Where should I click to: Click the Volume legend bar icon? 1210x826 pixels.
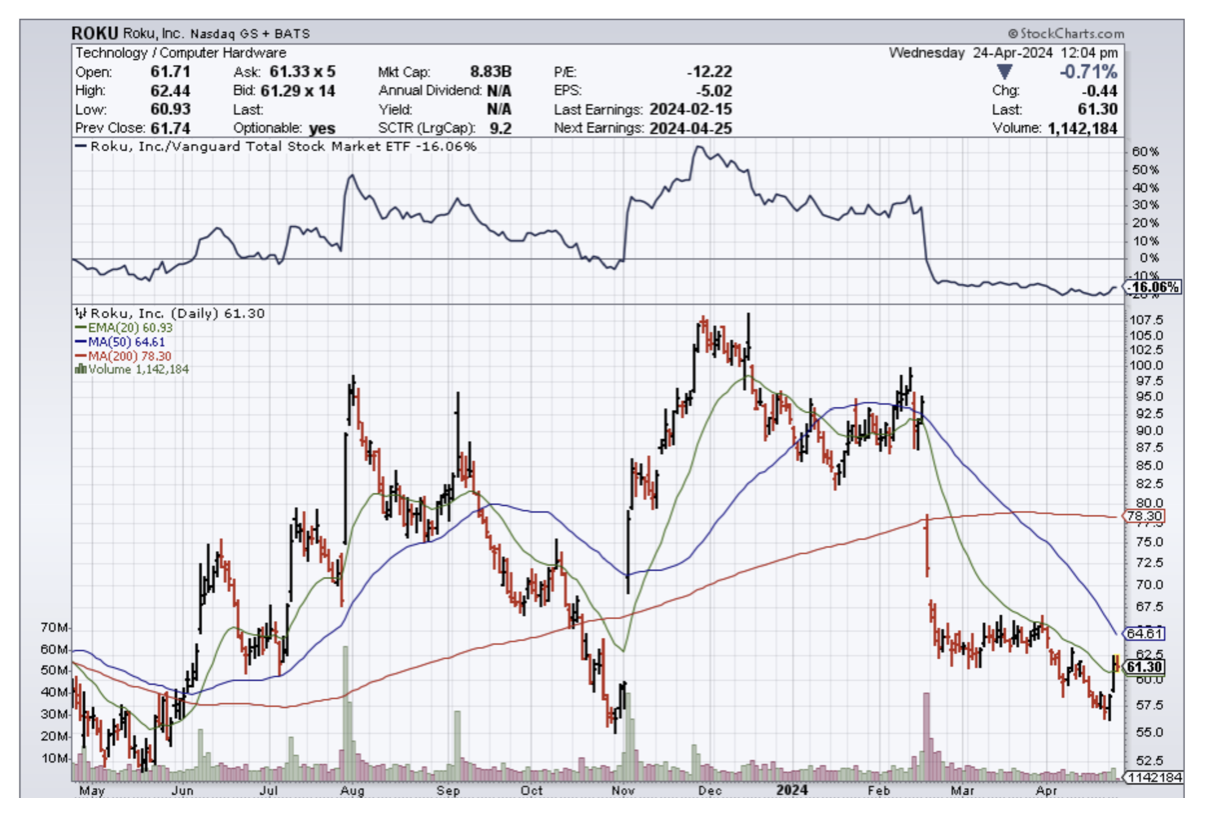[78, 369]
